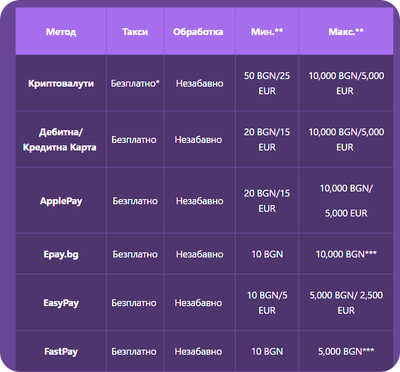
Task: Select 10 BGN/5 EUR minimum for EasyPay
Action: click(267, 303)
